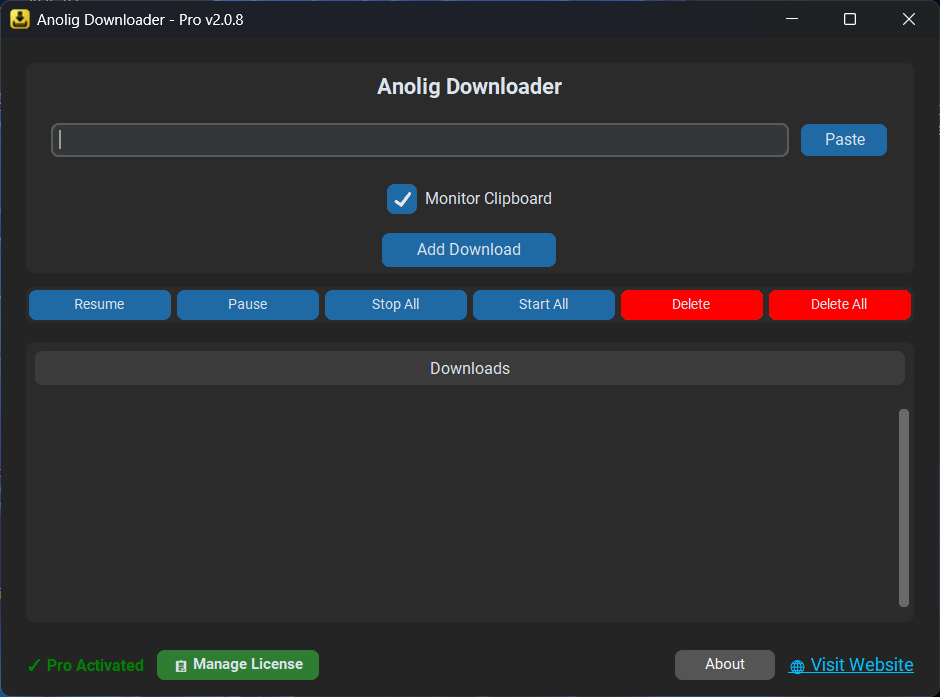
Task: Click the Downloads list header
Action: point(469,368)
